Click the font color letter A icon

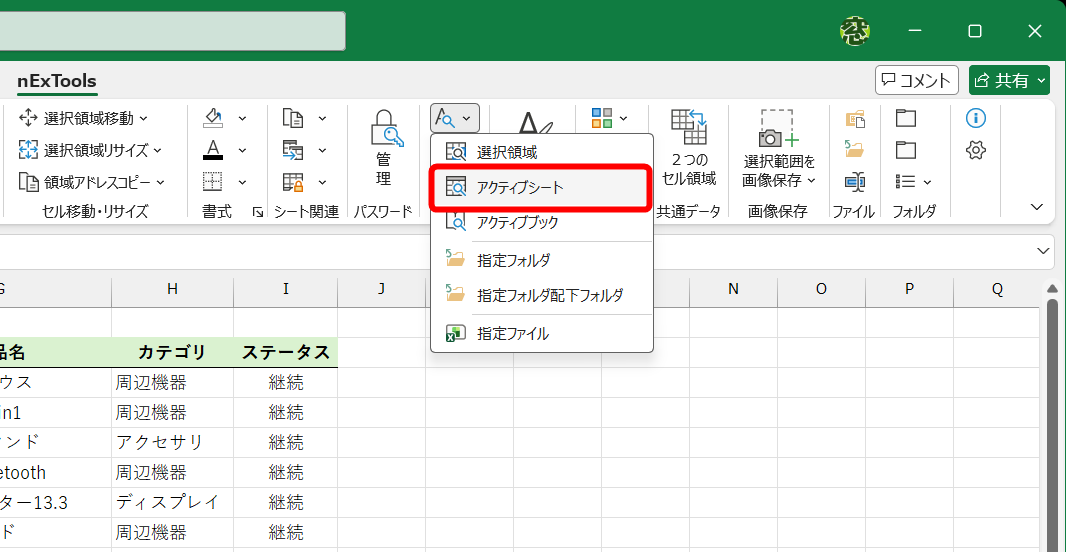click(213, 150)
